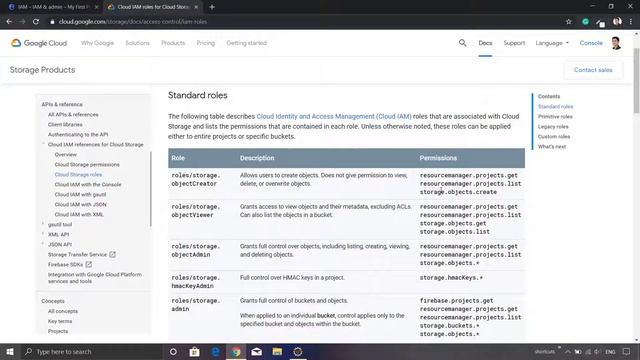
Task: Expand the JSON API section
Action: tap(43, 244)
